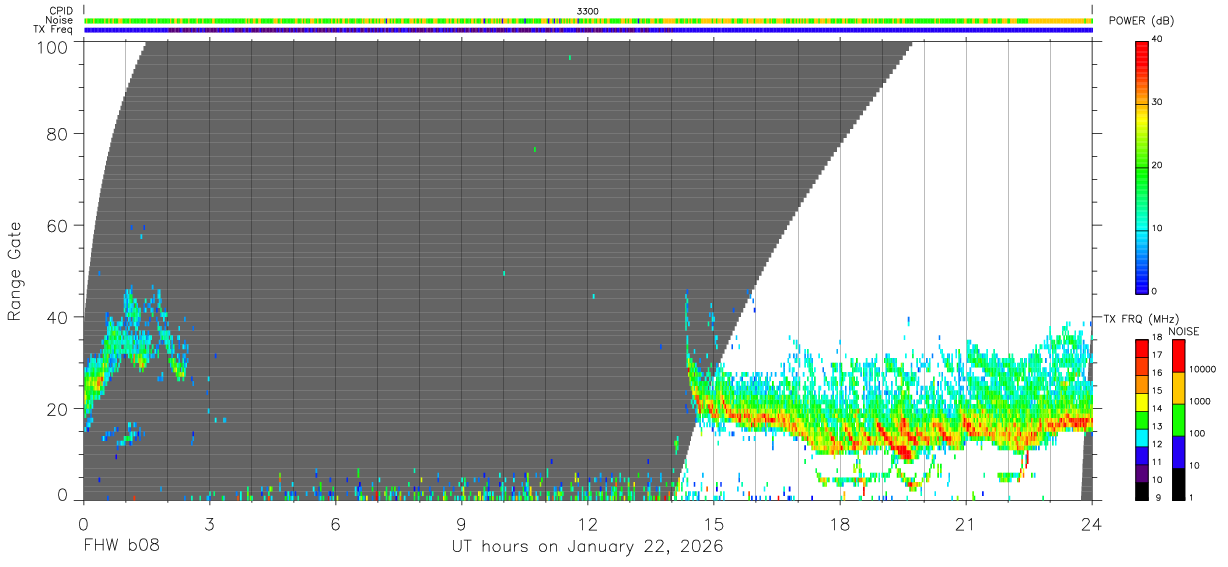Click the '15' label on UT hours axis

click(714, 524)
